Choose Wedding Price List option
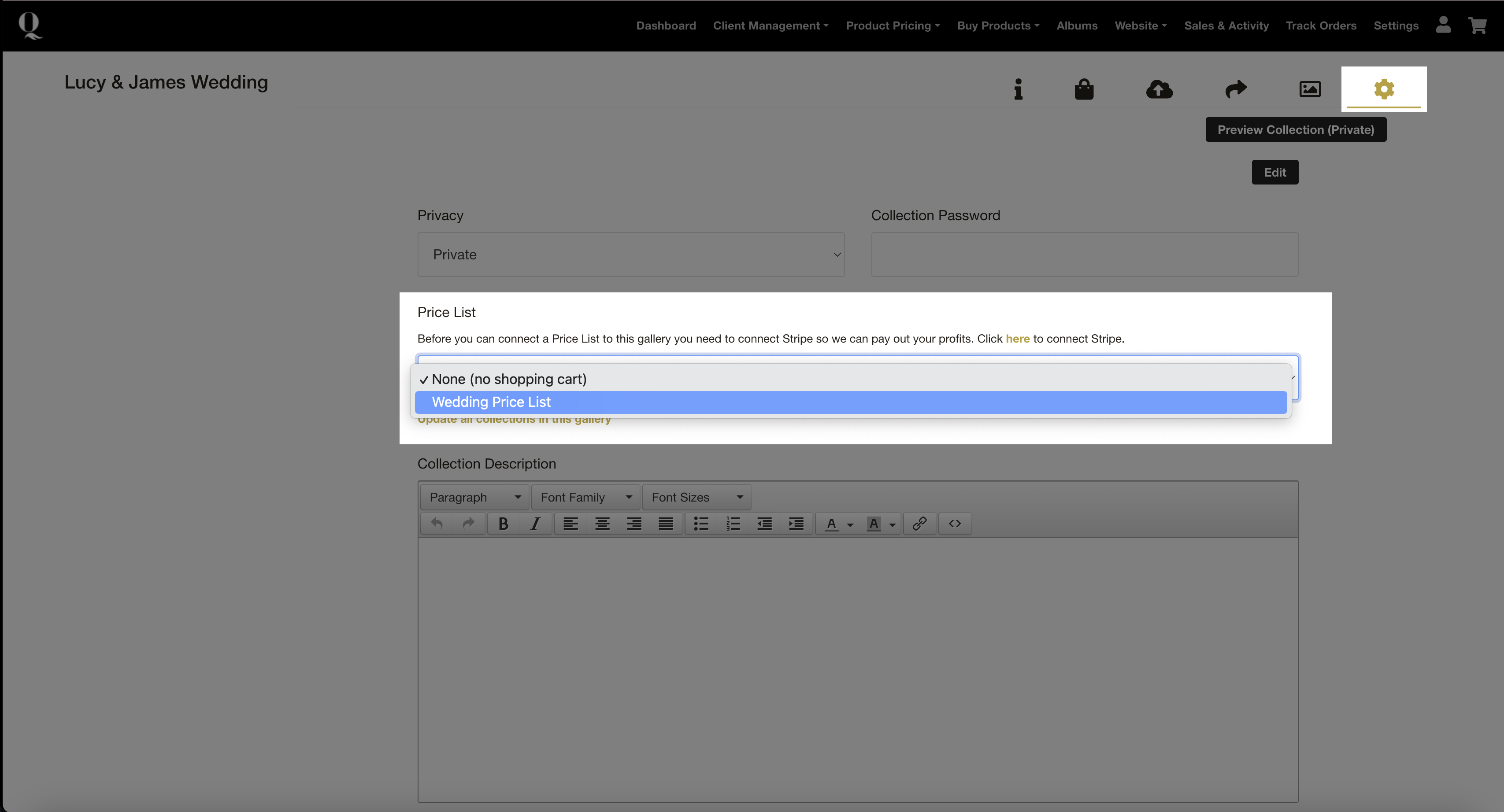This screenshot has height=812, width=1504. coord(491,402)
